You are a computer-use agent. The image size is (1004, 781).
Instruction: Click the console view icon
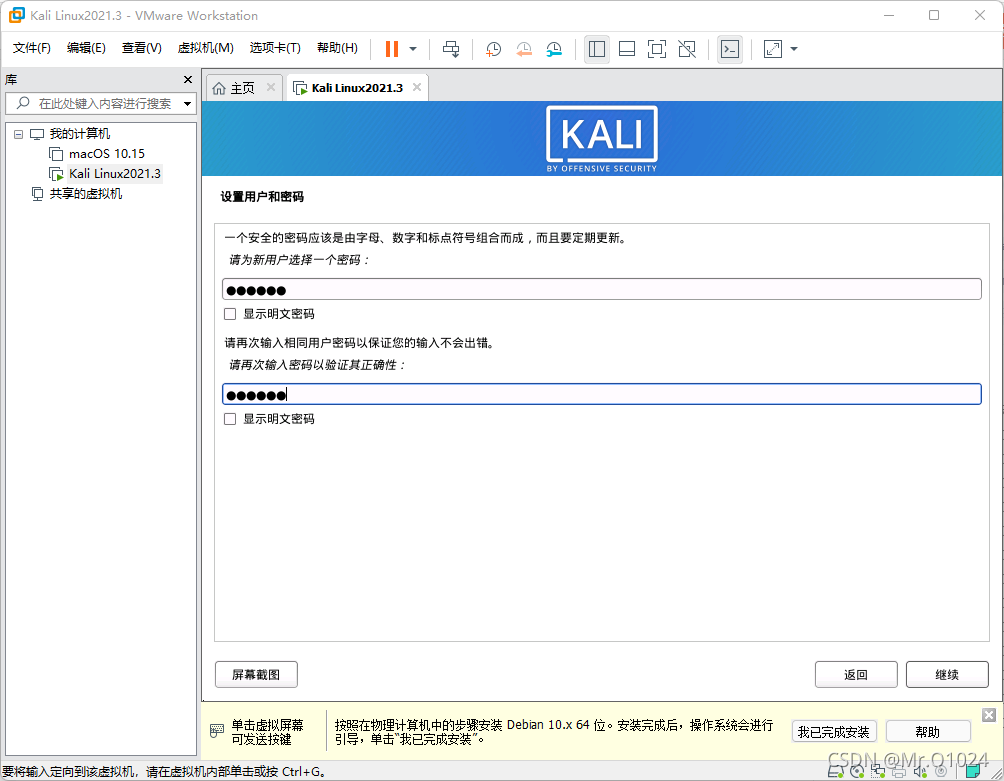(730, 49)
